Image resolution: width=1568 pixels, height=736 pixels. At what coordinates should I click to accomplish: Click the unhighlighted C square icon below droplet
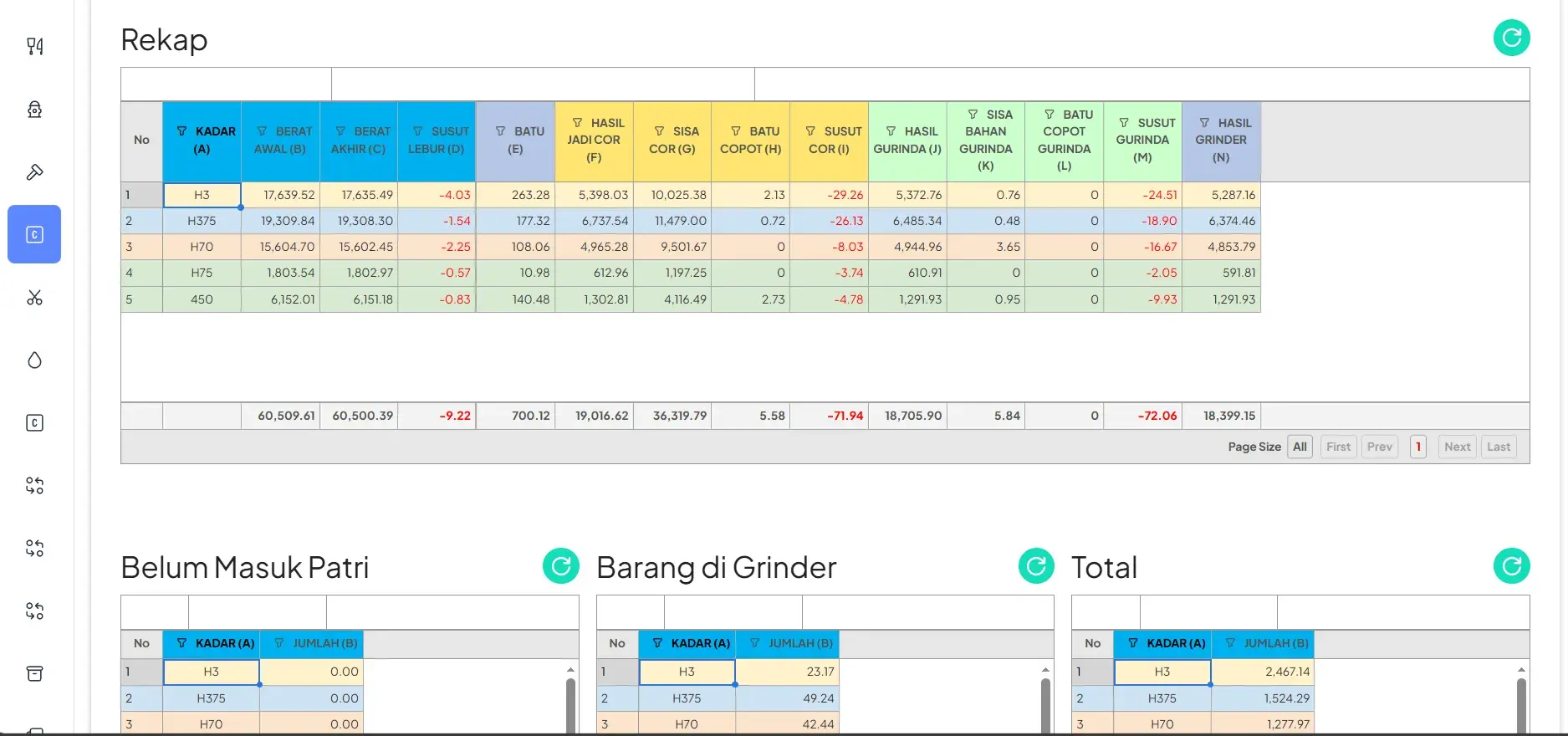coord(34,422)
